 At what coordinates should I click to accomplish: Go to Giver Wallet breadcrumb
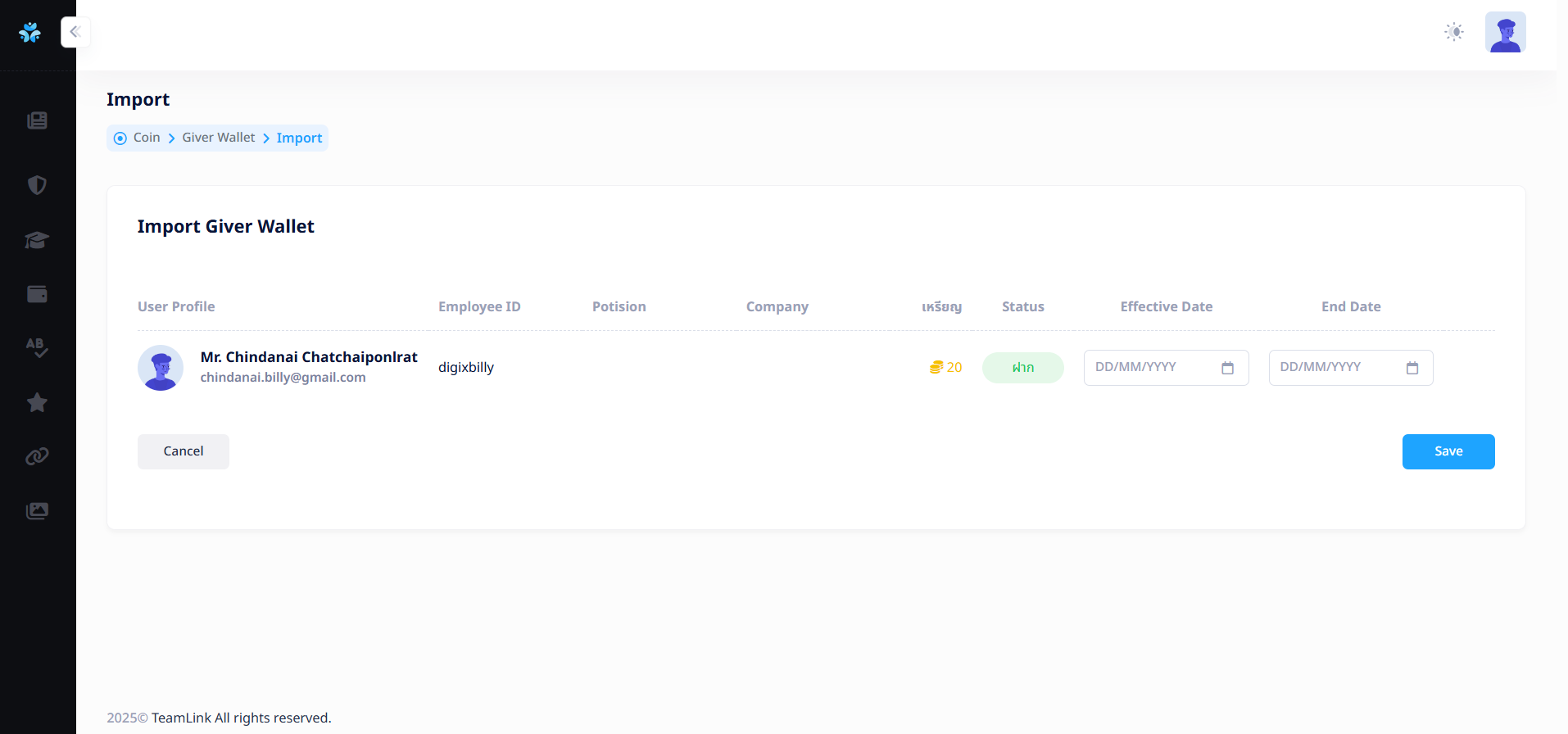click(218, 138)
